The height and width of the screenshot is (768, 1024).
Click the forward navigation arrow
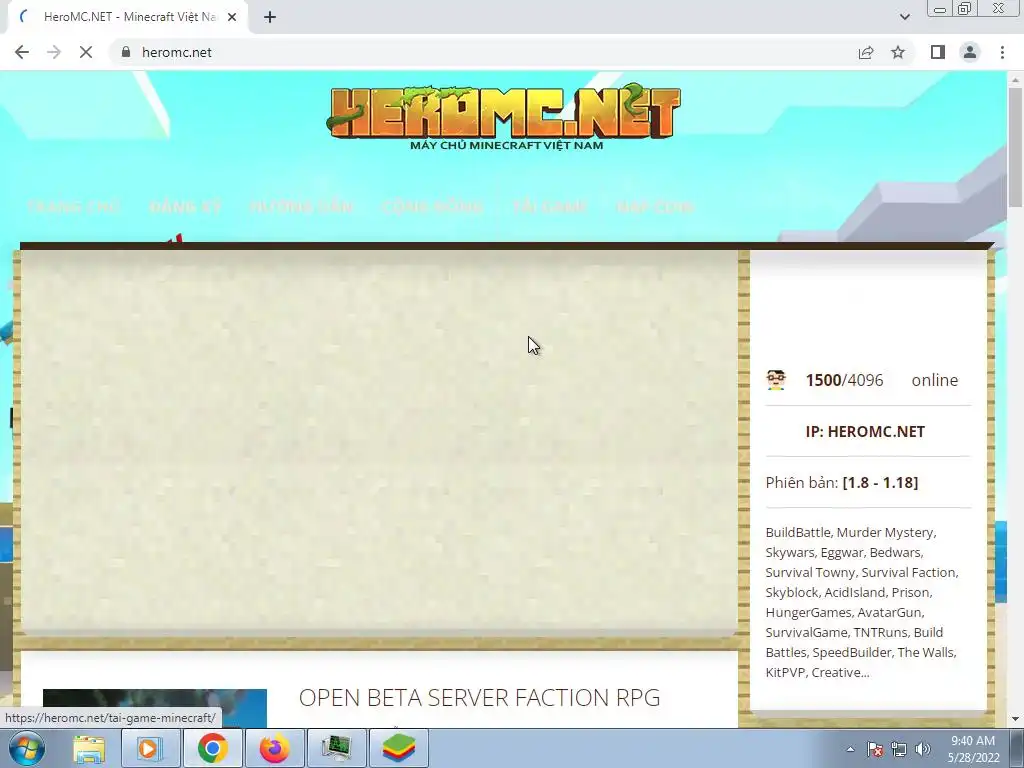pos(54,52)
